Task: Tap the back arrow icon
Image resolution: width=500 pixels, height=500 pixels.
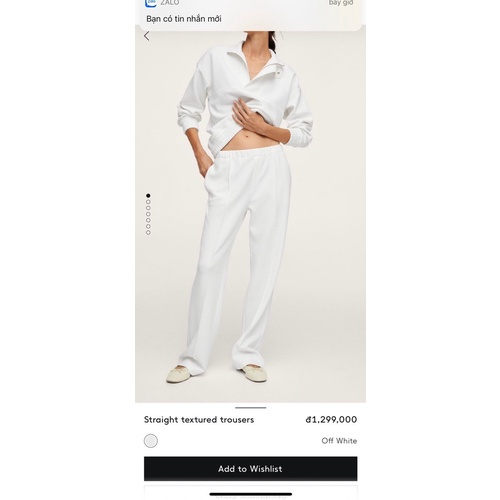Action: [147, 36]
